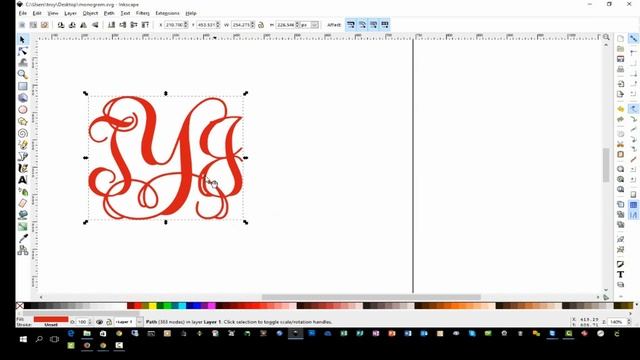Select the Eraser tool

(22, 203)
